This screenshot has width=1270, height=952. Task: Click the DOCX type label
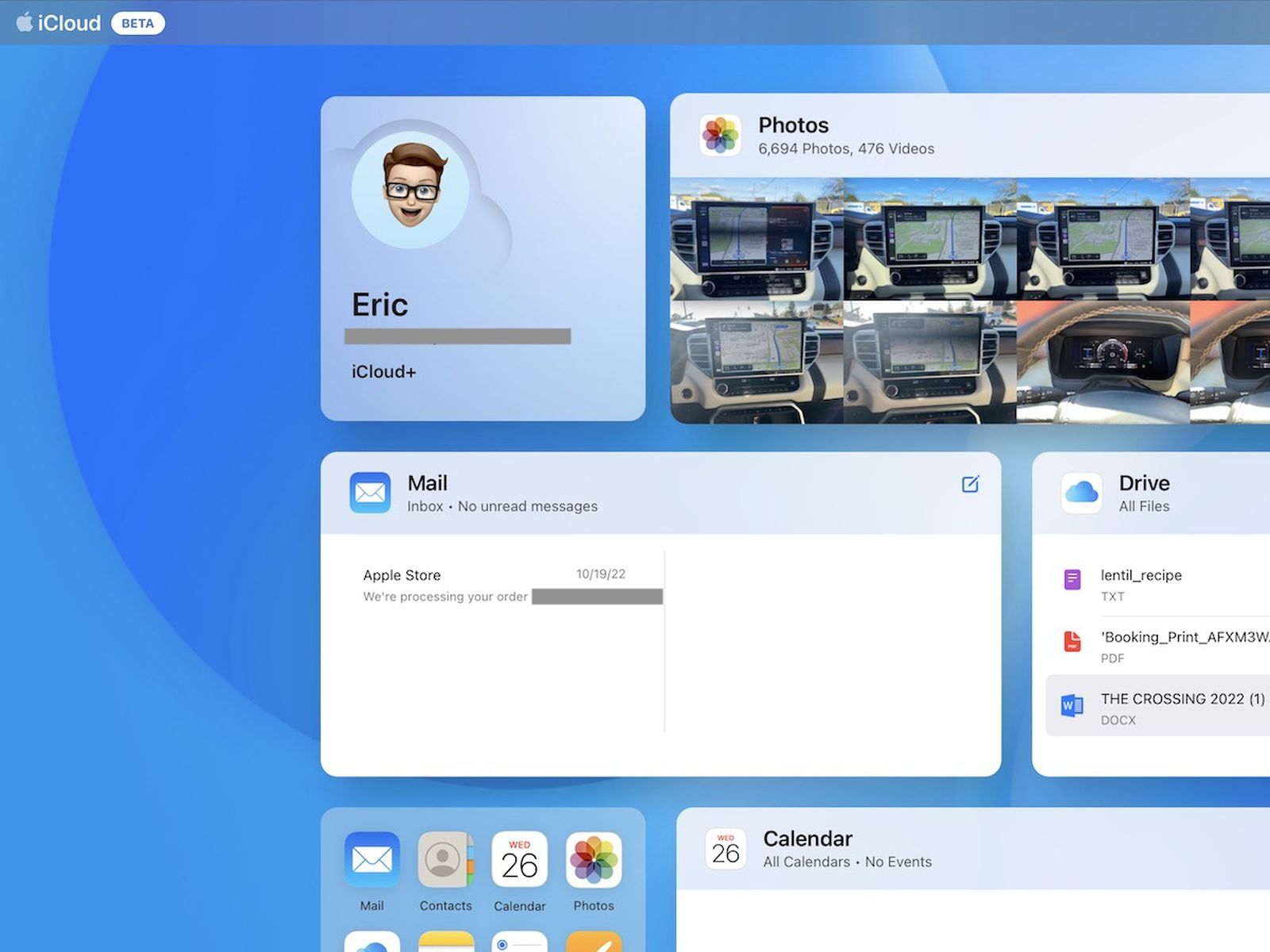point(1118,720)
